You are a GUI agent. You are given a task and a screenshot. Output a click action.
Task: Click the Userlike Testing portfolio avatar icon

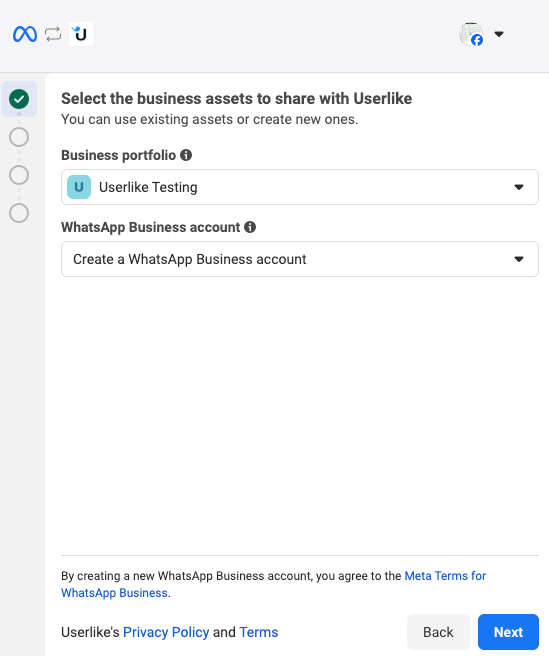pos(79,187)
